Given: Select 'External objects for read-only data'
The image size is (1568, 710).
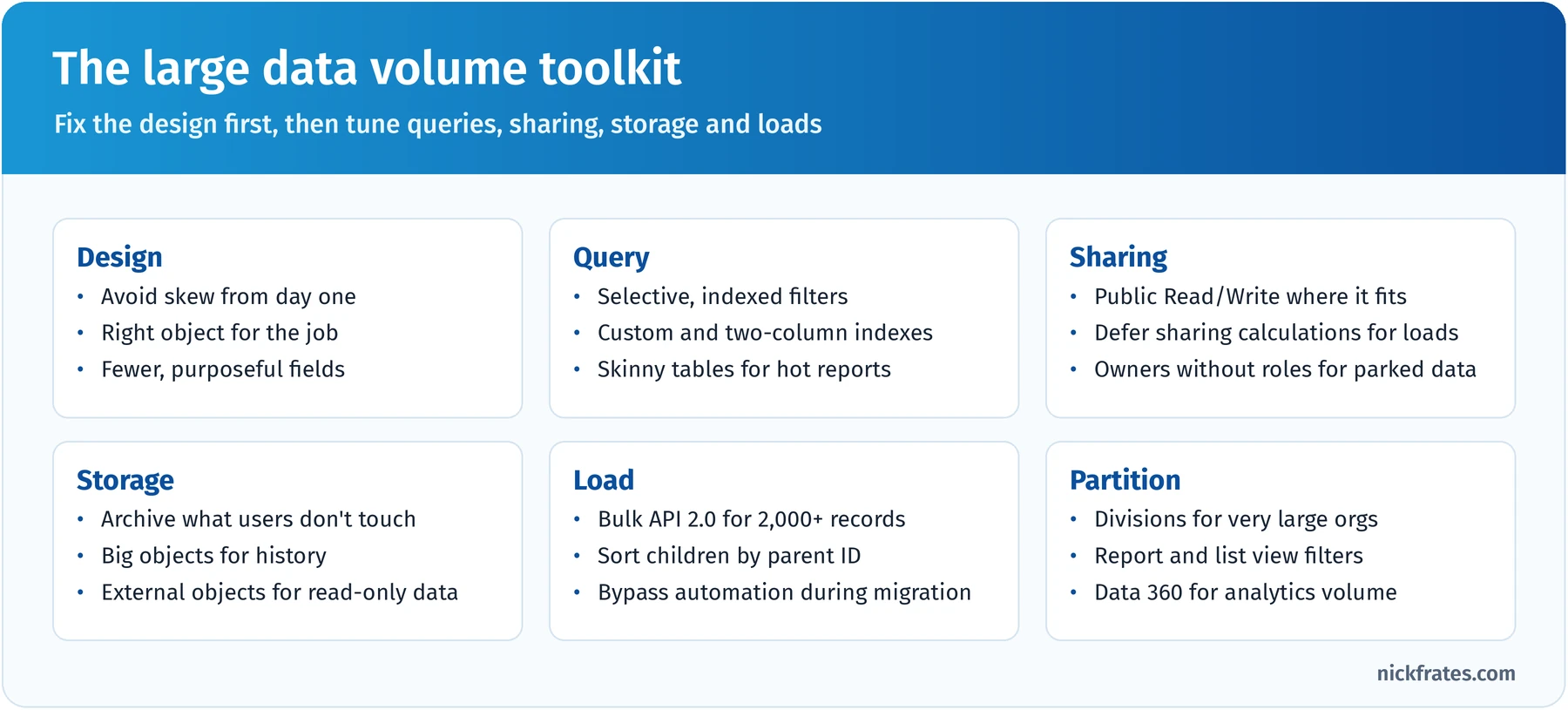Looking at the screenshot, I should coord(279,593).
